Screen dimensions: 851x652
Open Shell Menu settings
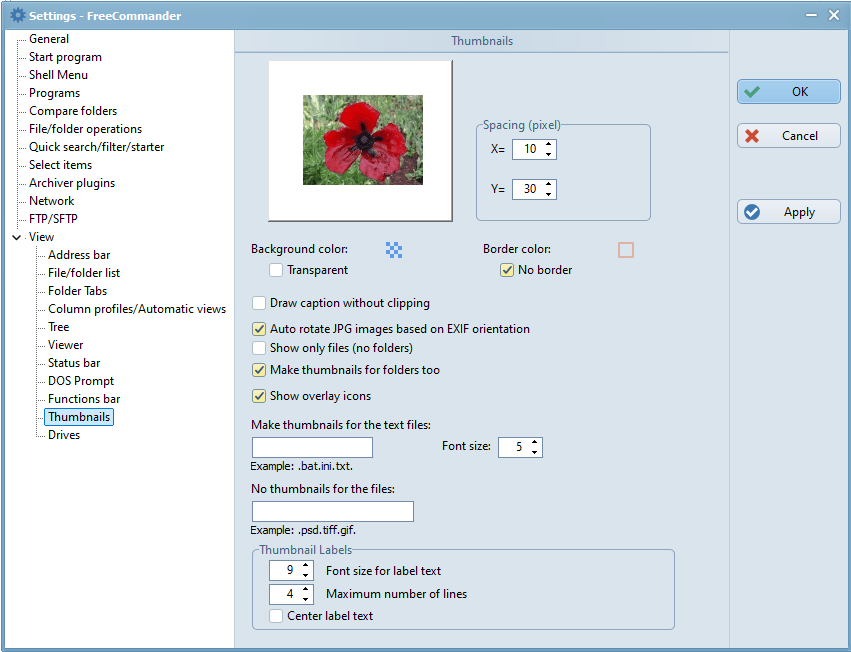[58, 75]
